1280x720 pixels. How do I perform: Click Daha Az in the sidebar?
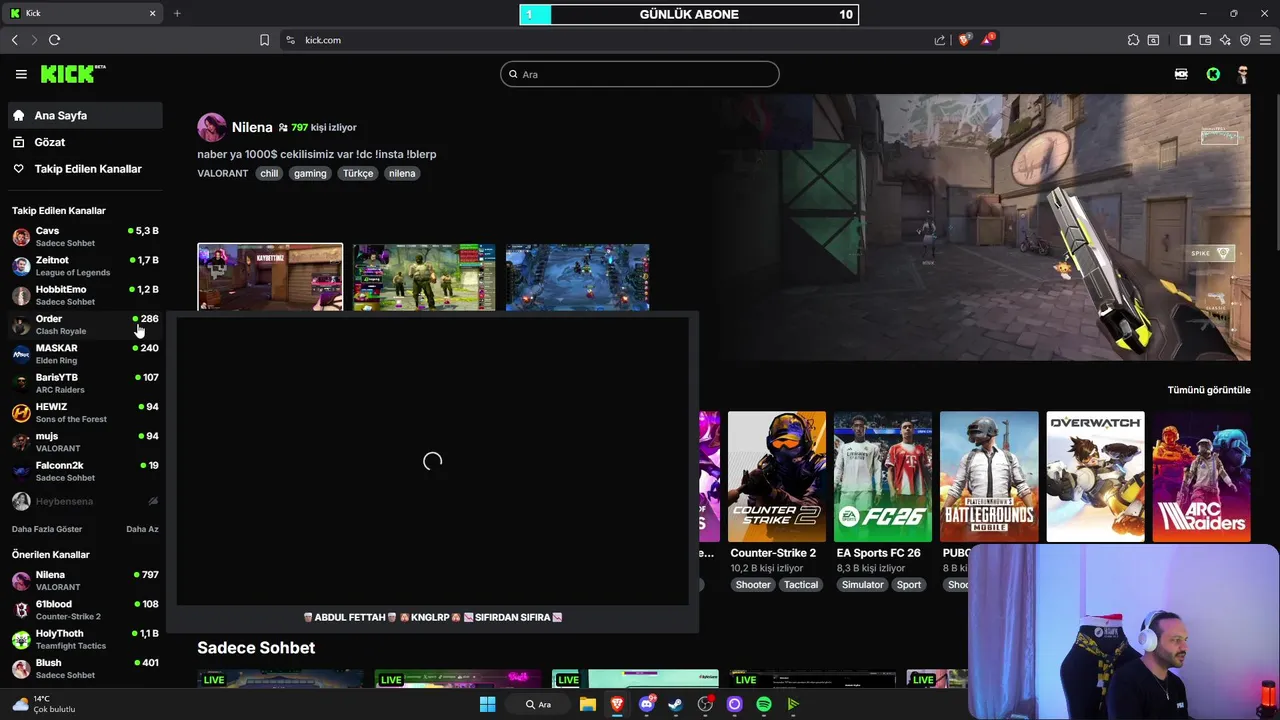point(142,529)
